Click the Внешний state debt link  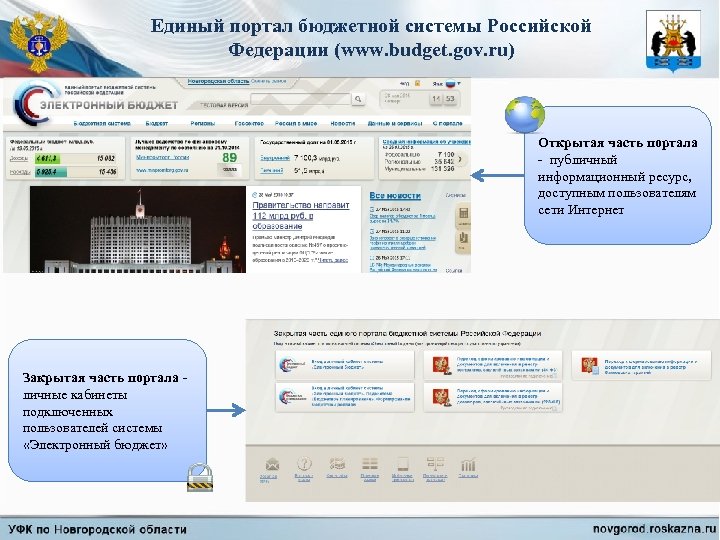pos(271,170)
